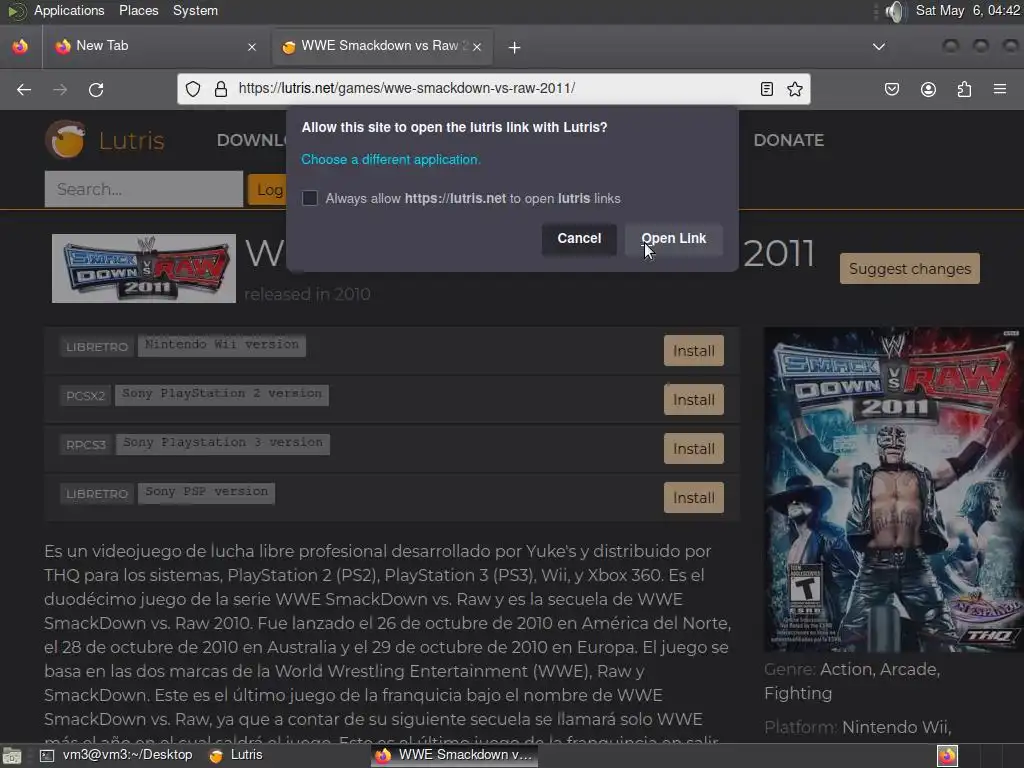Click the Smackdown vs Raw 2011 banner thumbnail

coord(144,268)
